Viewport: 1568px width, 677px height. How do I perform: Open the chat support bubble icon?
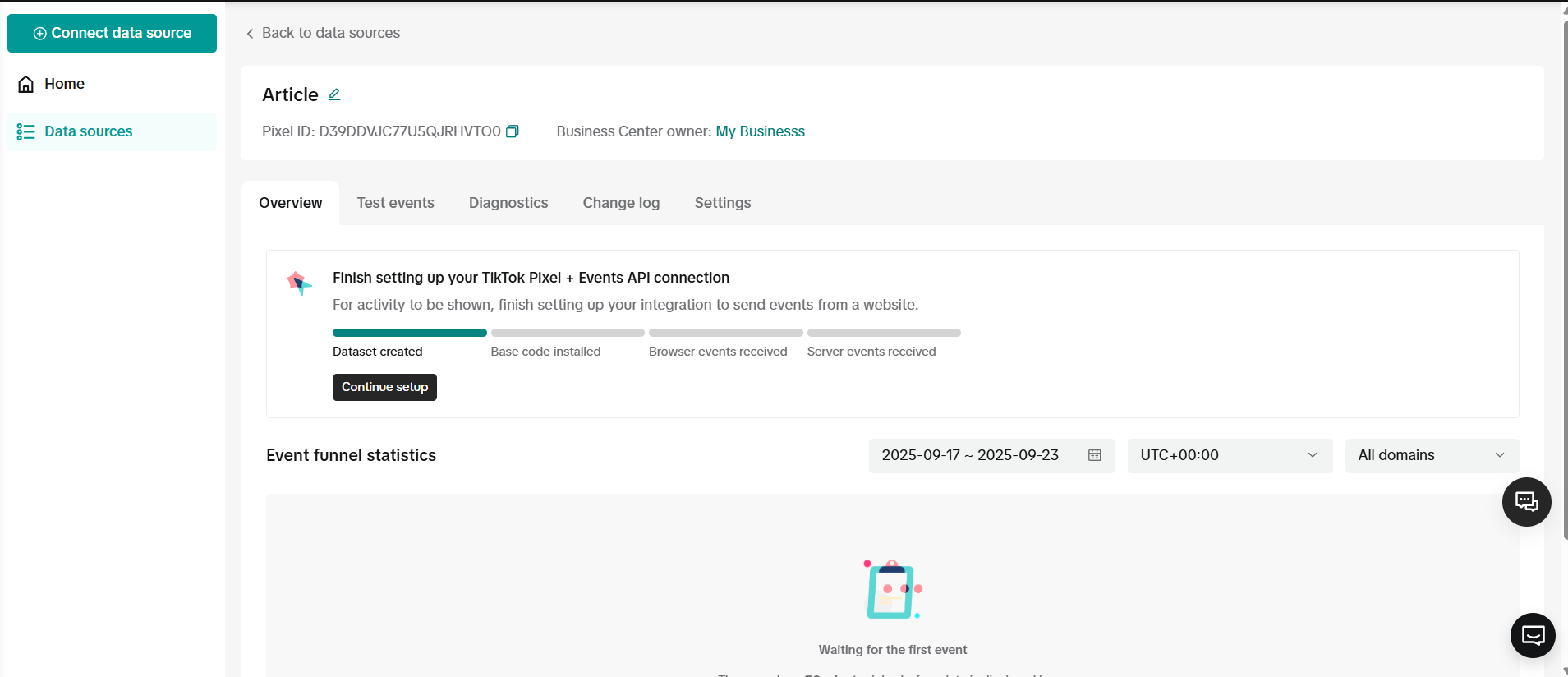pos(1526,502)
